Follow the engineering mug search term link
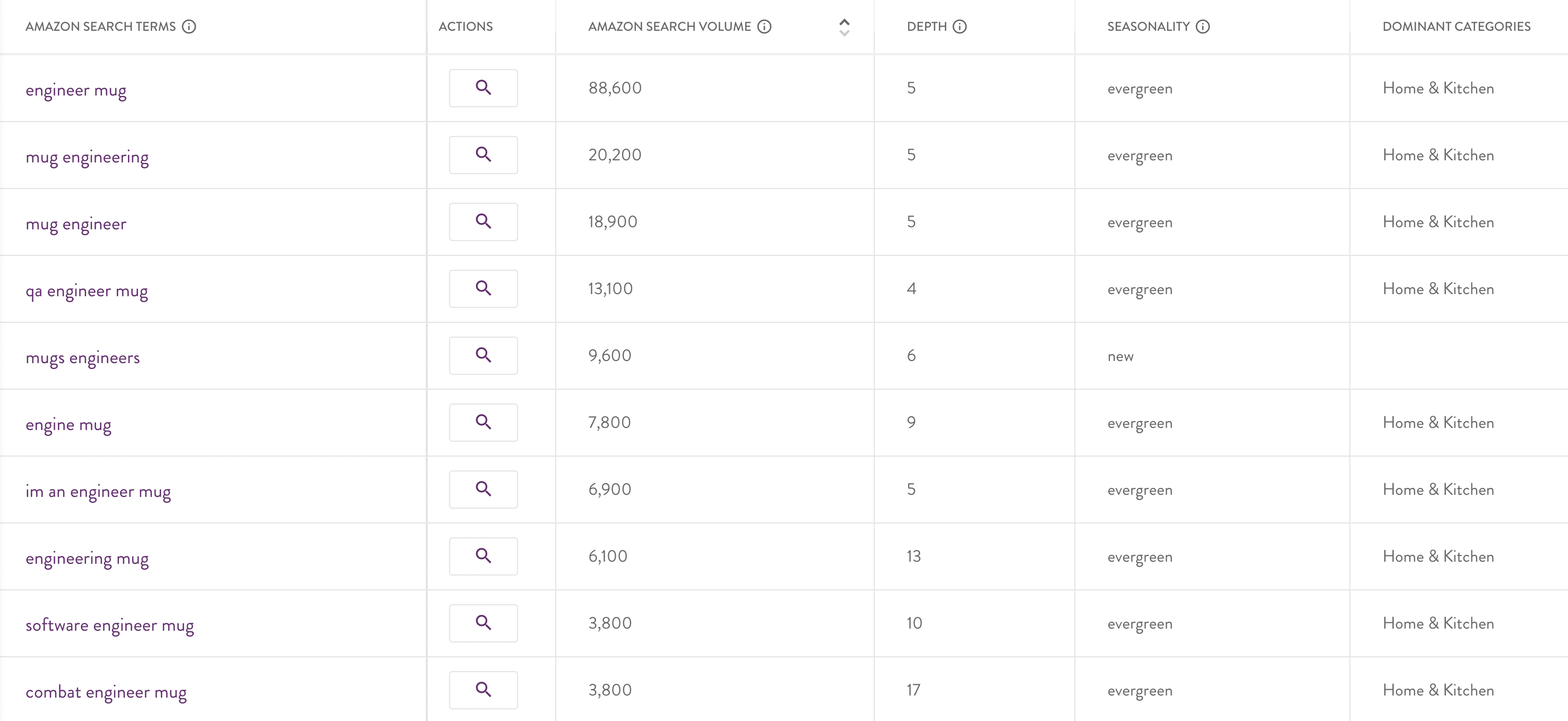 click(x=87, y=559)
